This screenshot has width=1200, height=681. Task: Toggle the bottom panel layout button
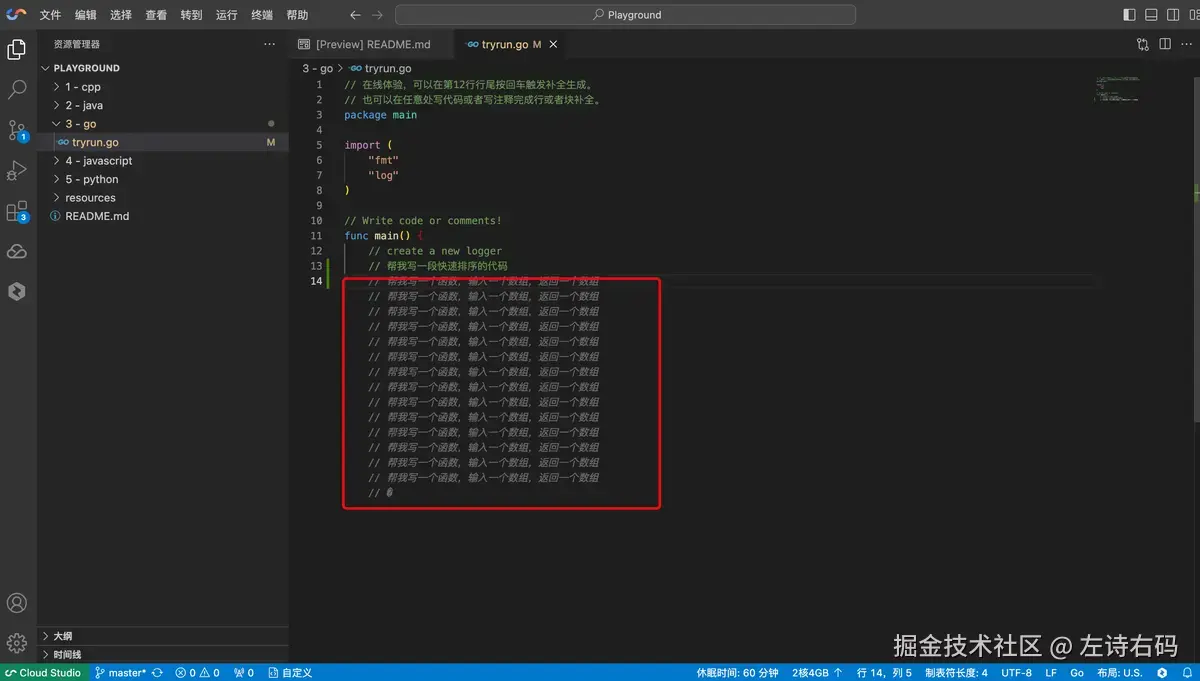pos(1151,15)
